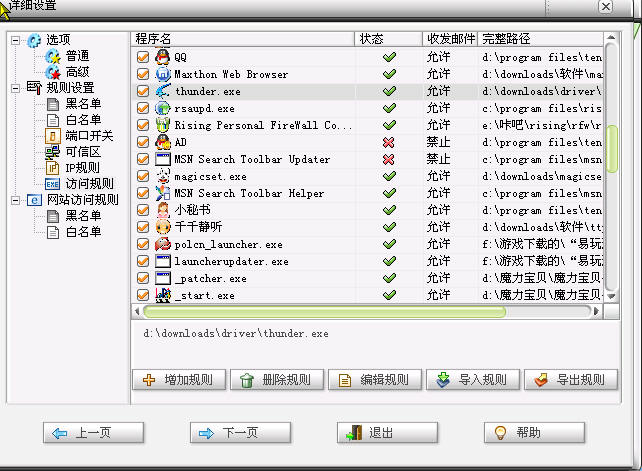
Task: Click the 小秘书 girl icon
Action: click(x=163, y=210)
